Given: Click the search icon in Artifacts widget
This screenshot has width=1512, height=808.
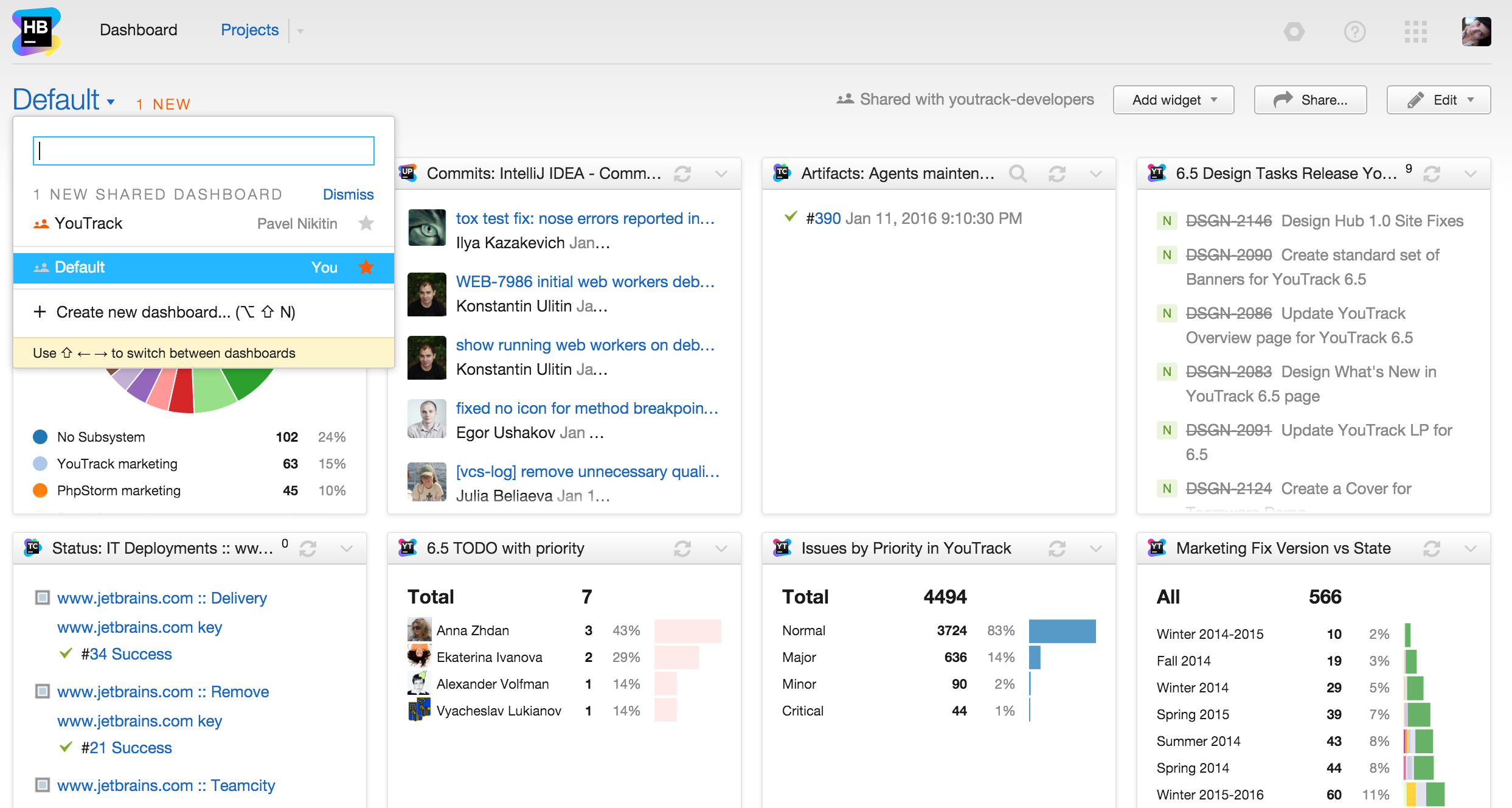Looking at the screenshot, I should pos(1018,174).
